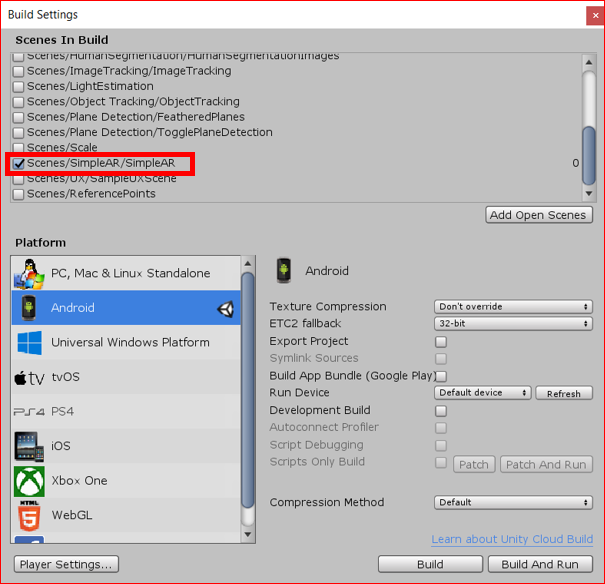This screenshot has width=605, height=584.
Task: Click the Build button
Action: coord(430,565)
